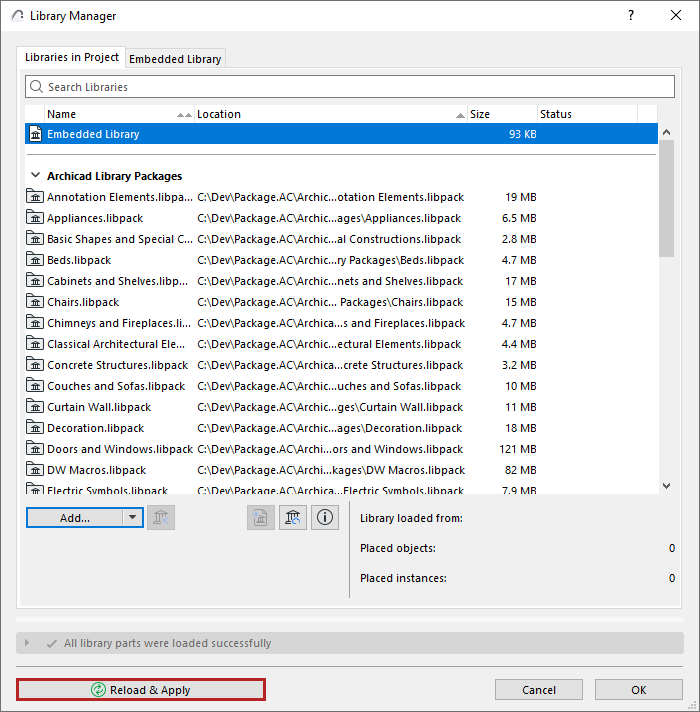Click the Cancel button
700x712 pixels.
tap(539, 690)
